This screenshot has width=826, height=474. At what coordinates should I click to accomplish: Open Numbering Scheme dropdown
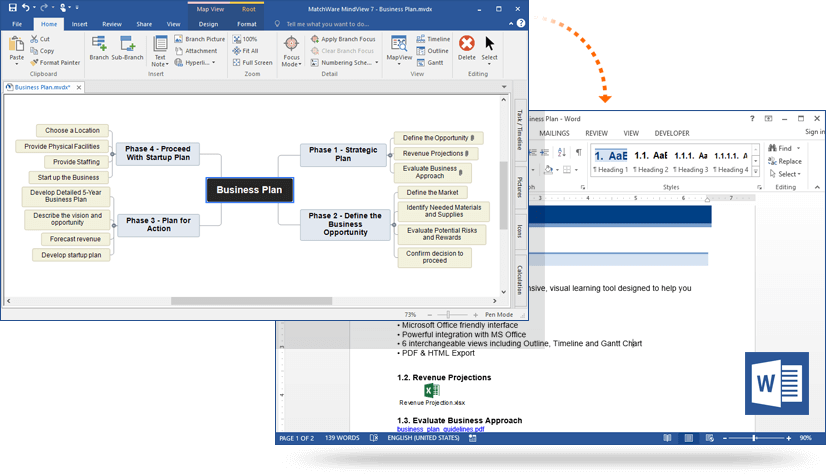(376, 62)
